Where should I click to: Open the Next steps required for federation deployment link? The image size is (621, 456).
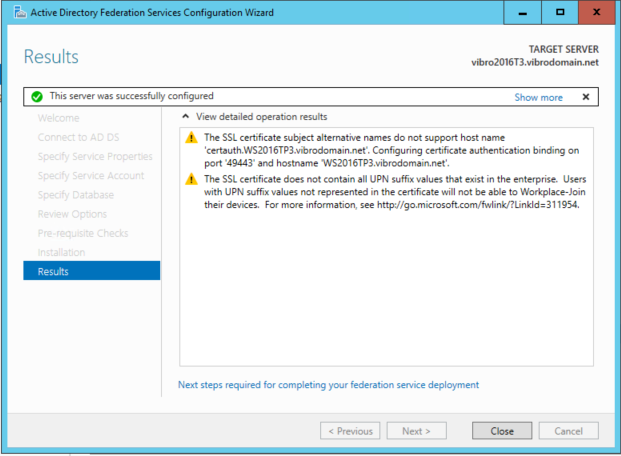pos(328,385)
